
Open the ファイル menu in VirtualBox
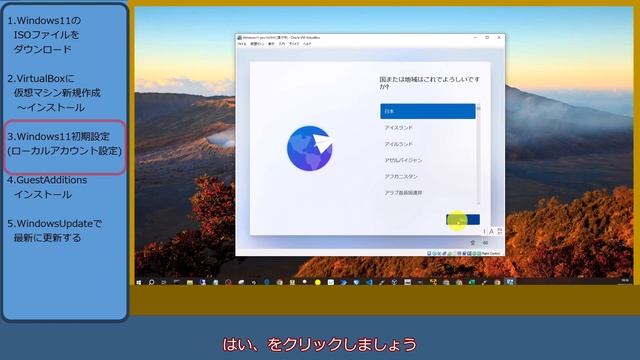242,44
